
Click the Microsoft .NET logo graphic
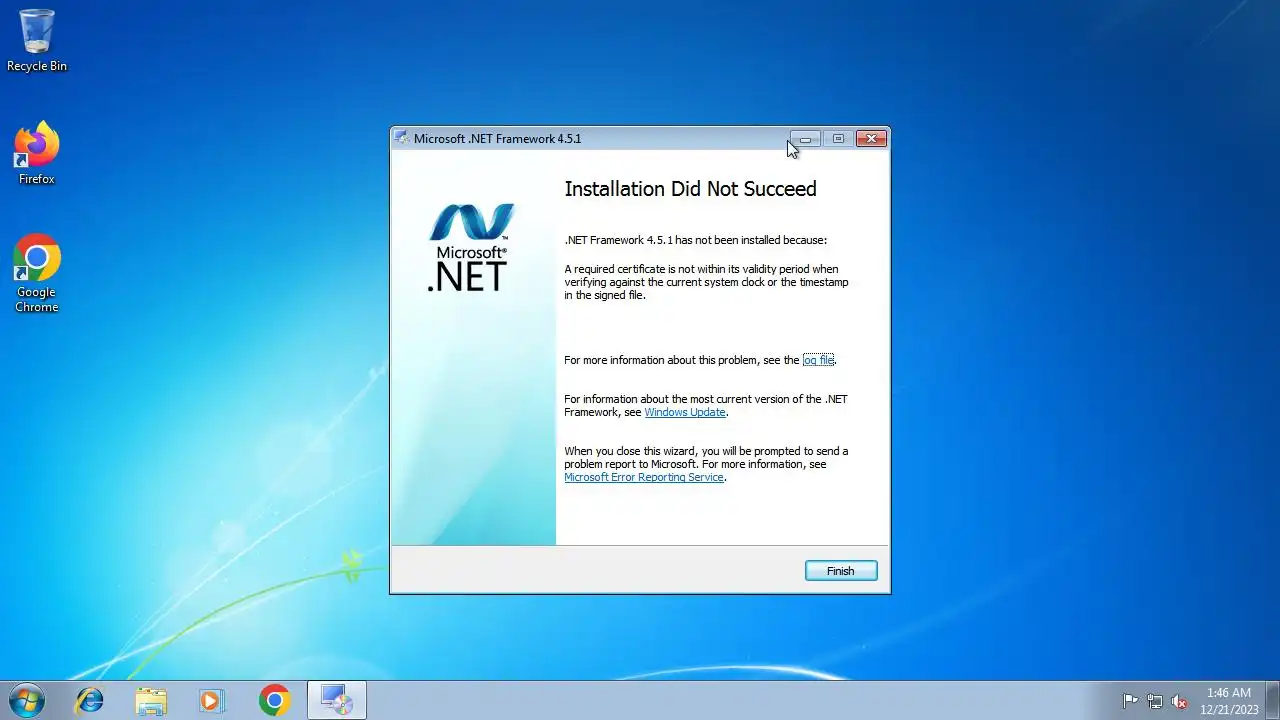pos(471,248)
